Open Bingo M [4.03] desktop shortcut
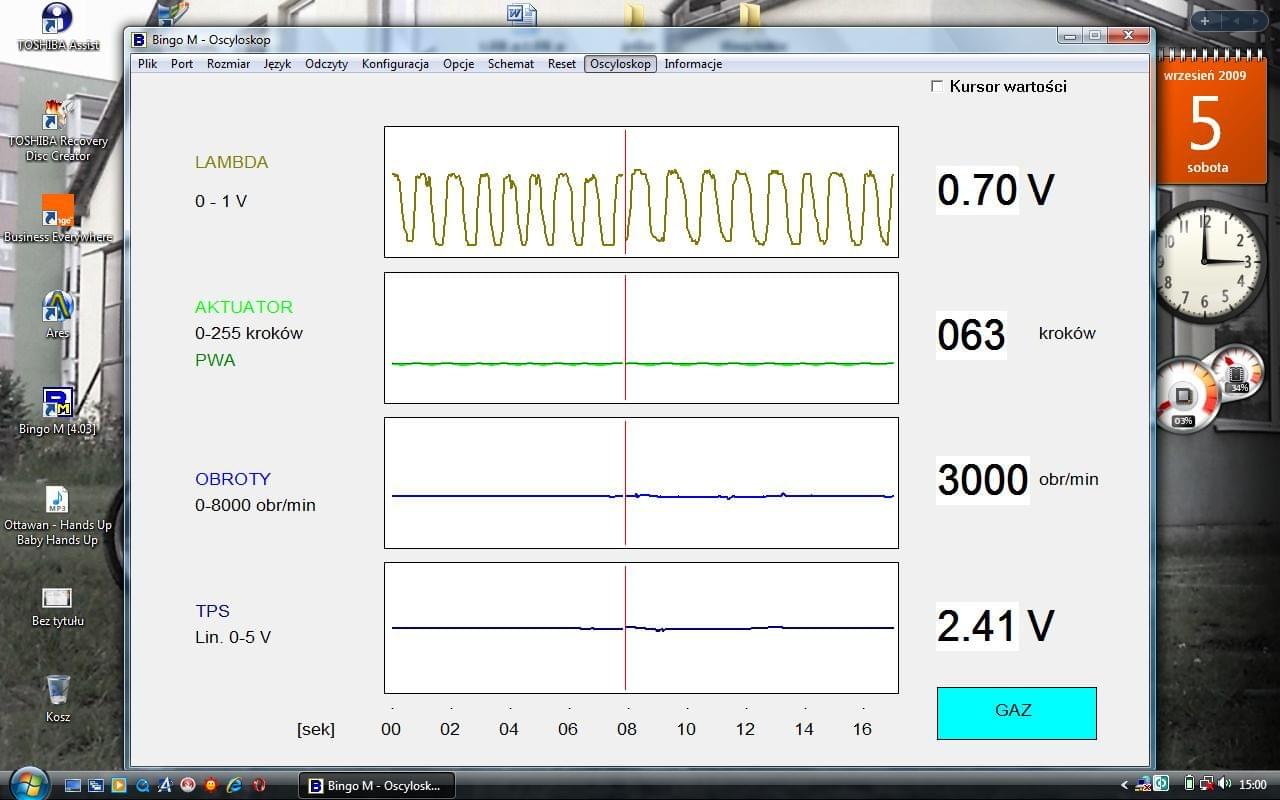 [x=58, y=411]
